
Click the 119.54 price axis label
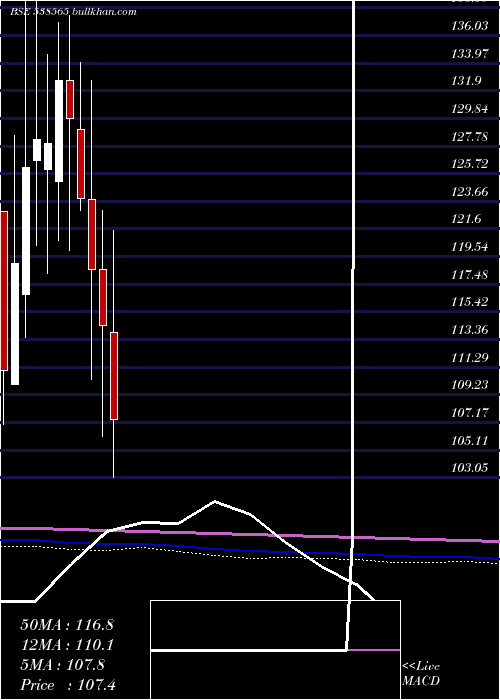click(470, 247)
